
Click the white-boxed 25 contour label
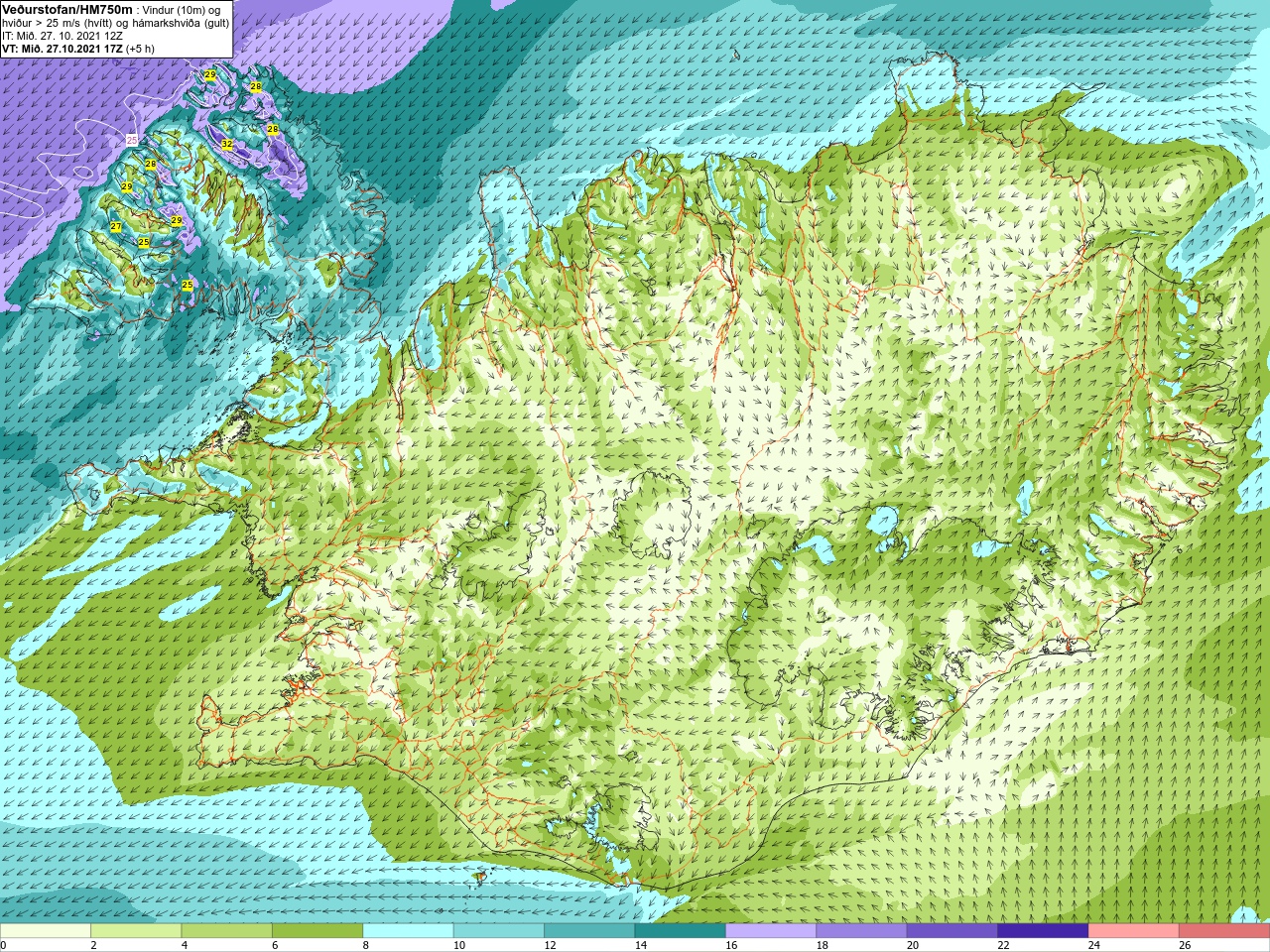132,141
